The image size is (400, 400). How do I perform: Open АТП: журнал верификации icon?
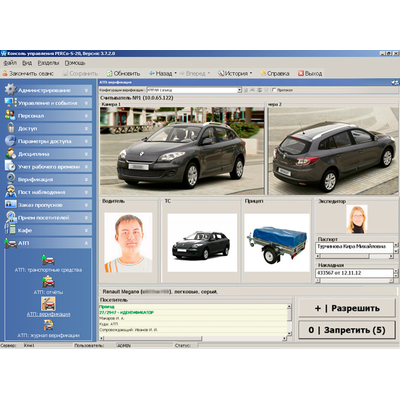pyautogui.click(x=48, y=325)
